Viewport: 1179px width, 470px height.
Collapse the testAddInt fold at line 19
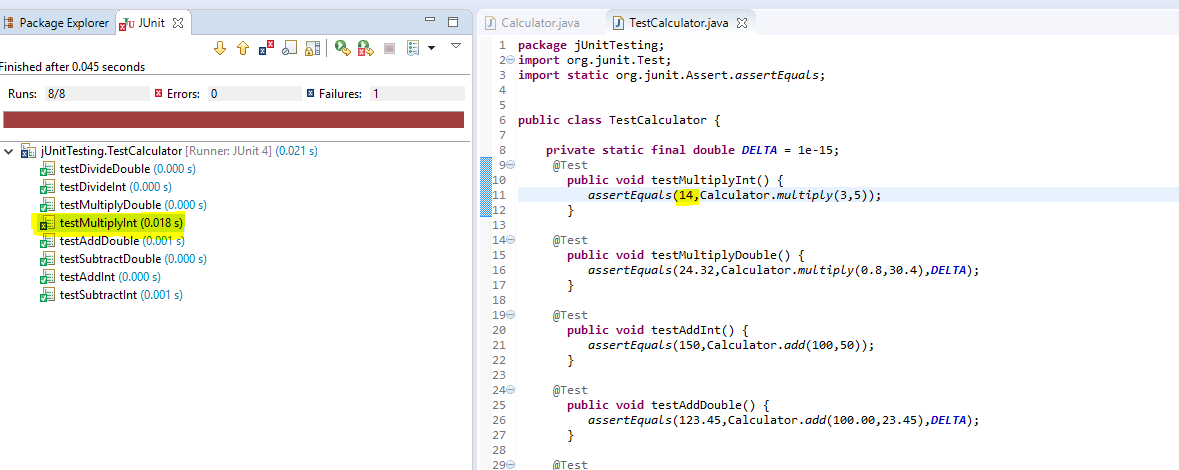[510, 315]
